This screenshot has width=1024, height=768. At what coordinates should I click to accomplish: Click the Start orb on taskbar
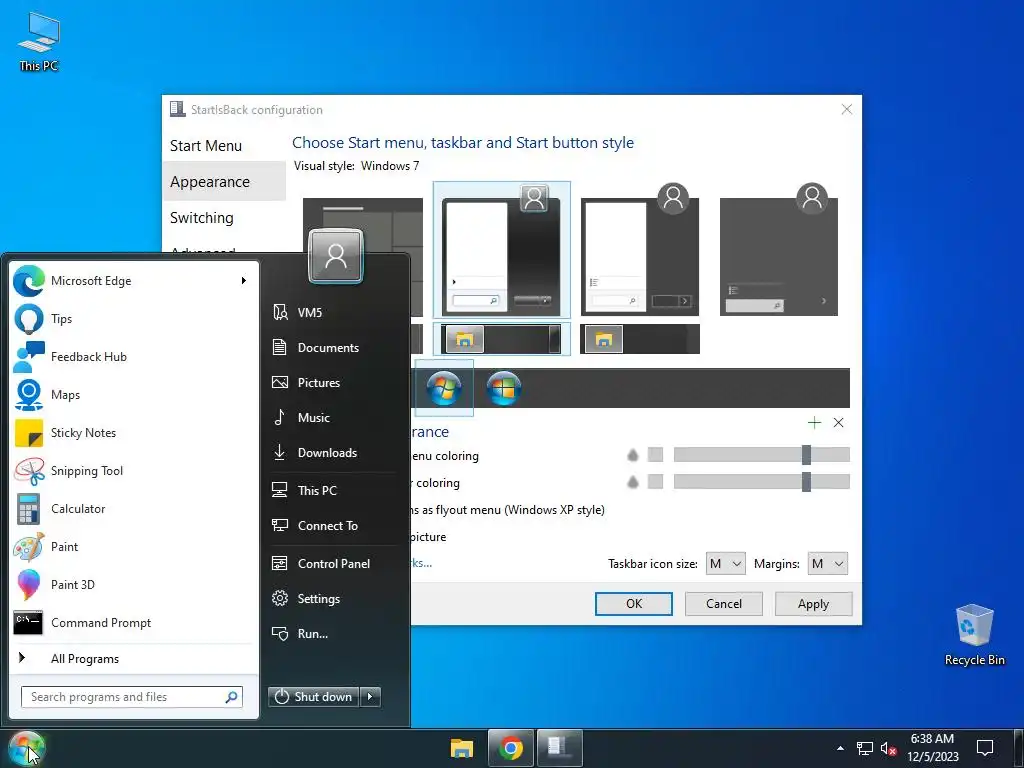[x=27, y=748]
